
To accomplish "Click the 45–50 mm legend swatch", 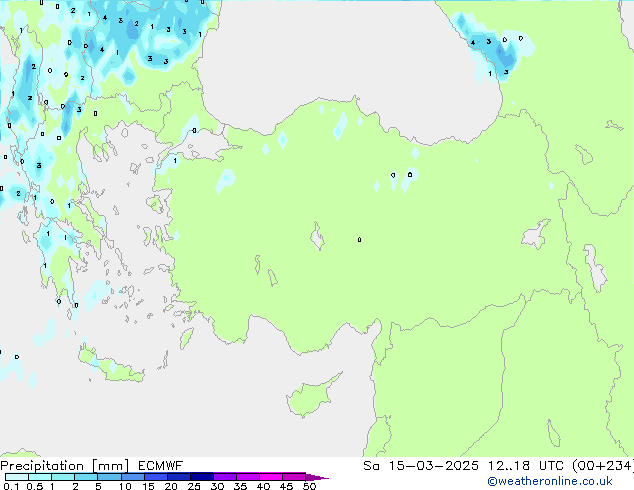I will [x=294, y=477].
